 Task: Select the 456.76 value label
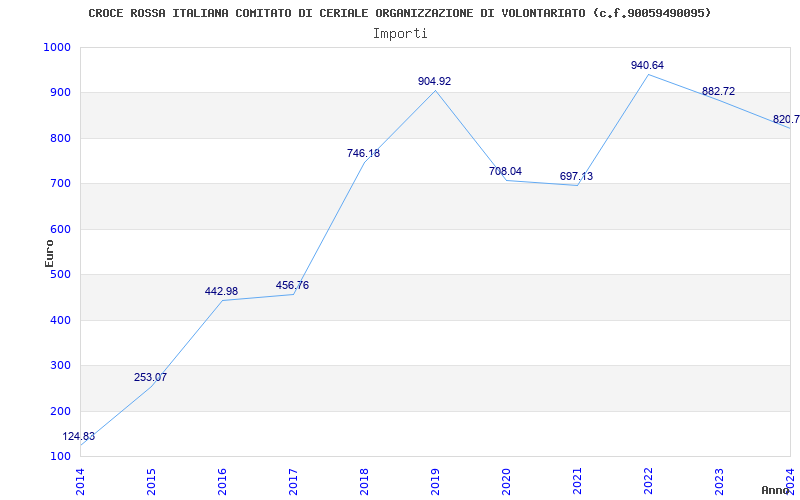pos(292,285)
